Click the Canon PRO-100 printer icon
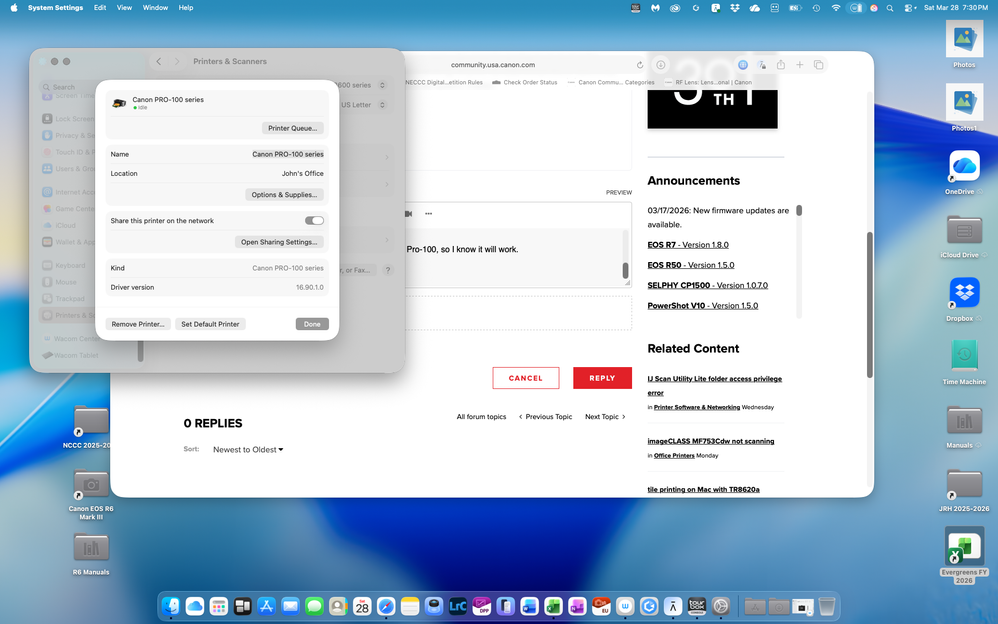 [119, 103]
